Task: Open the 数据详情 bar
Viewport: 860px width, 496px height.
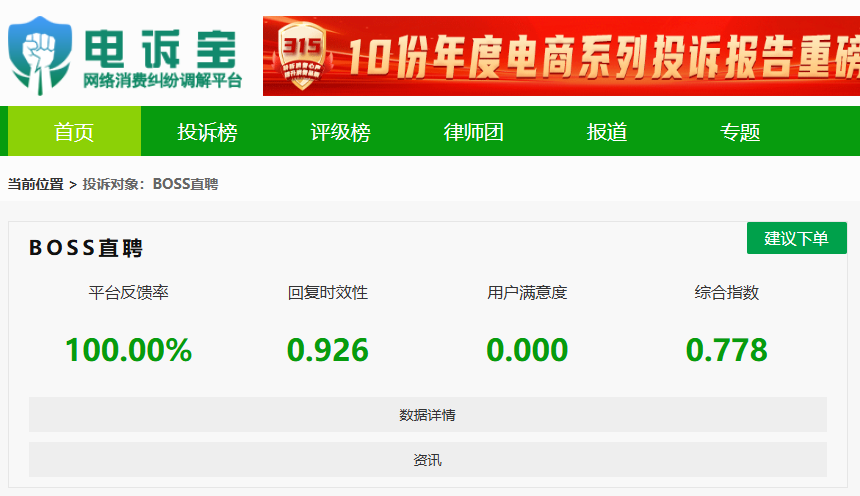Action: coord(428,415)
